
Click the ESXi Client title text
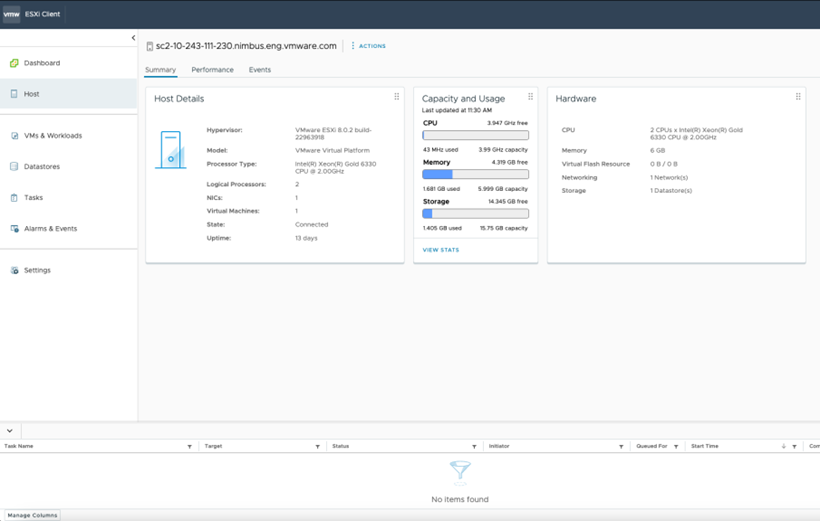pos(42,14)
